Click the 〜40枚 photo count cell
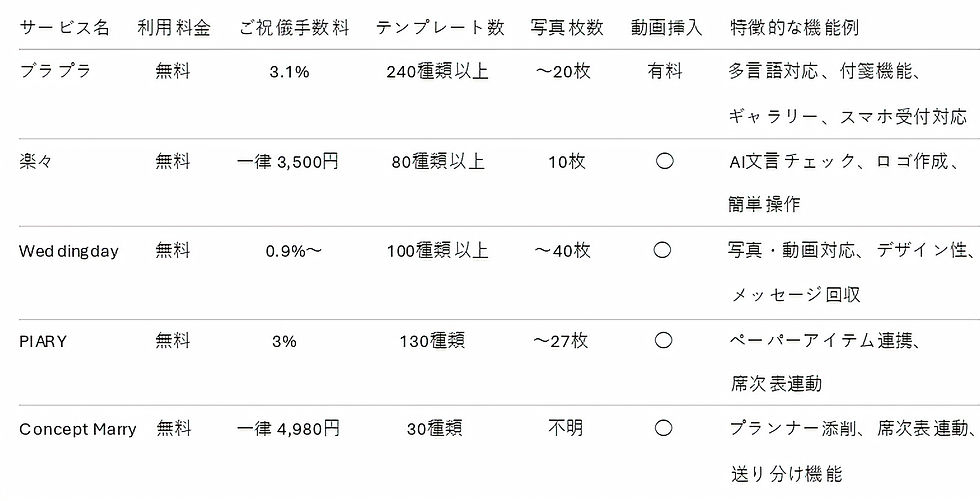The width and height of the screenshot is (980, 501). pos(562,251)
